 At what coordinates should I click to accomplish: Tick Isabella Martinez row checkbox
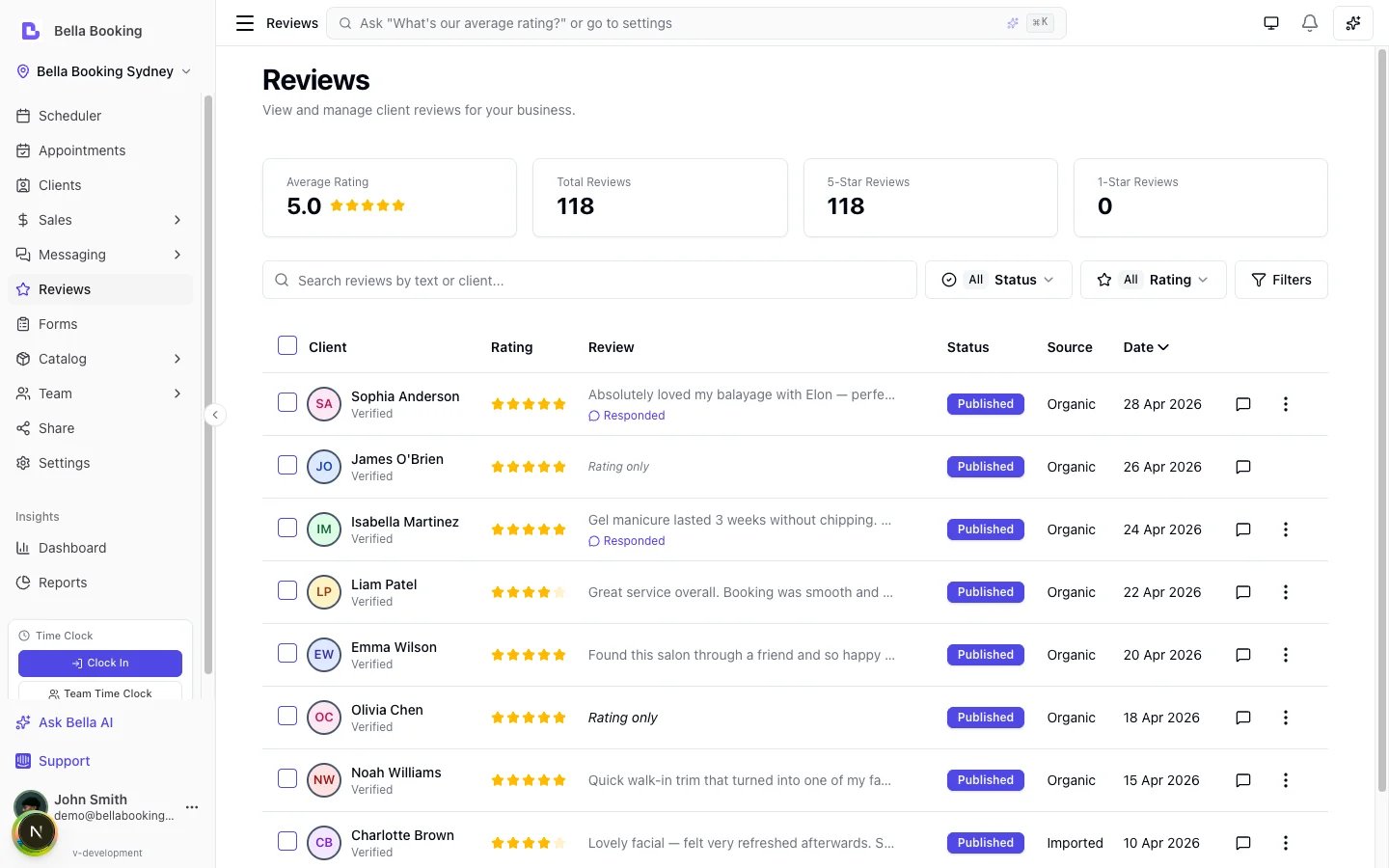pyautogui.click(x=287, y=528)
